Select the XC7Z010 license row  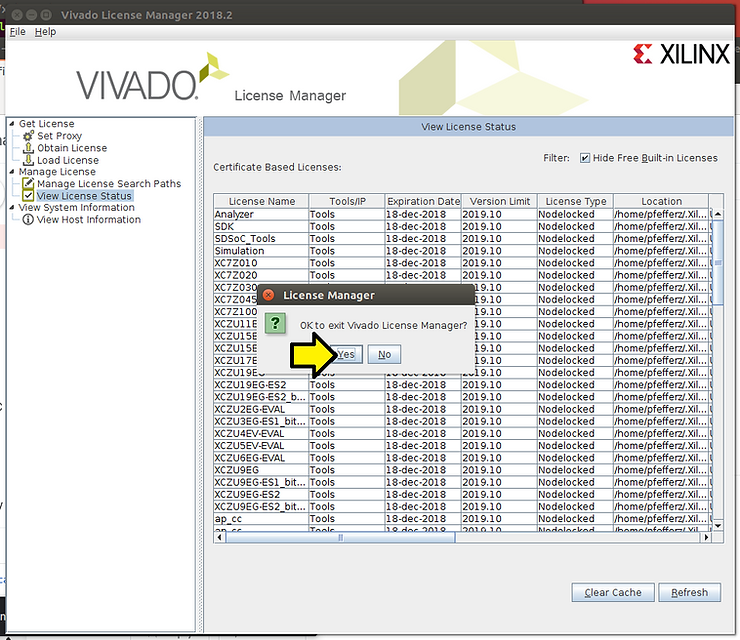coord(462,263)
